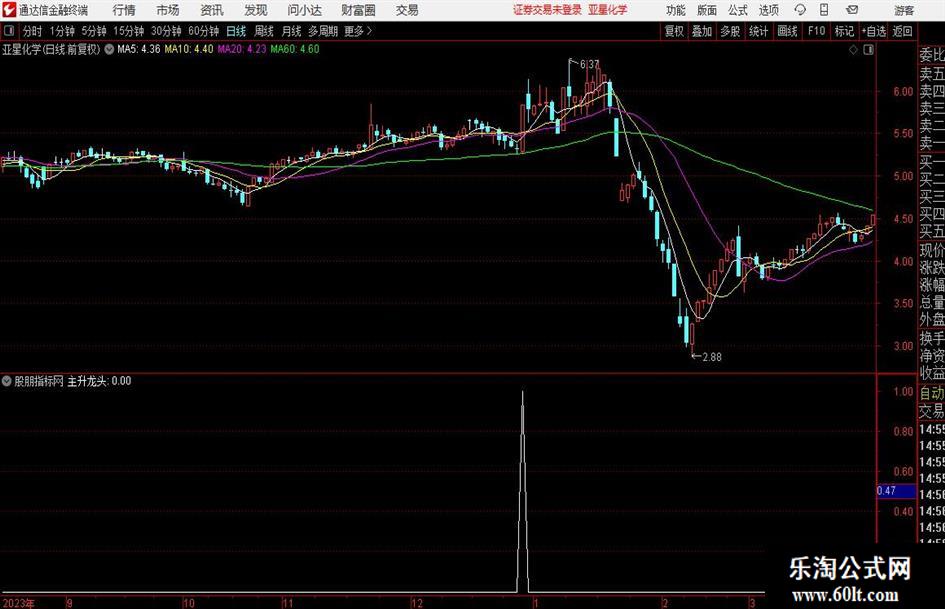Screen dimensions: 945x609
Task: Click the 画线 drawing toolbar button
Action: pyautogui.click(x=787, y=31)
